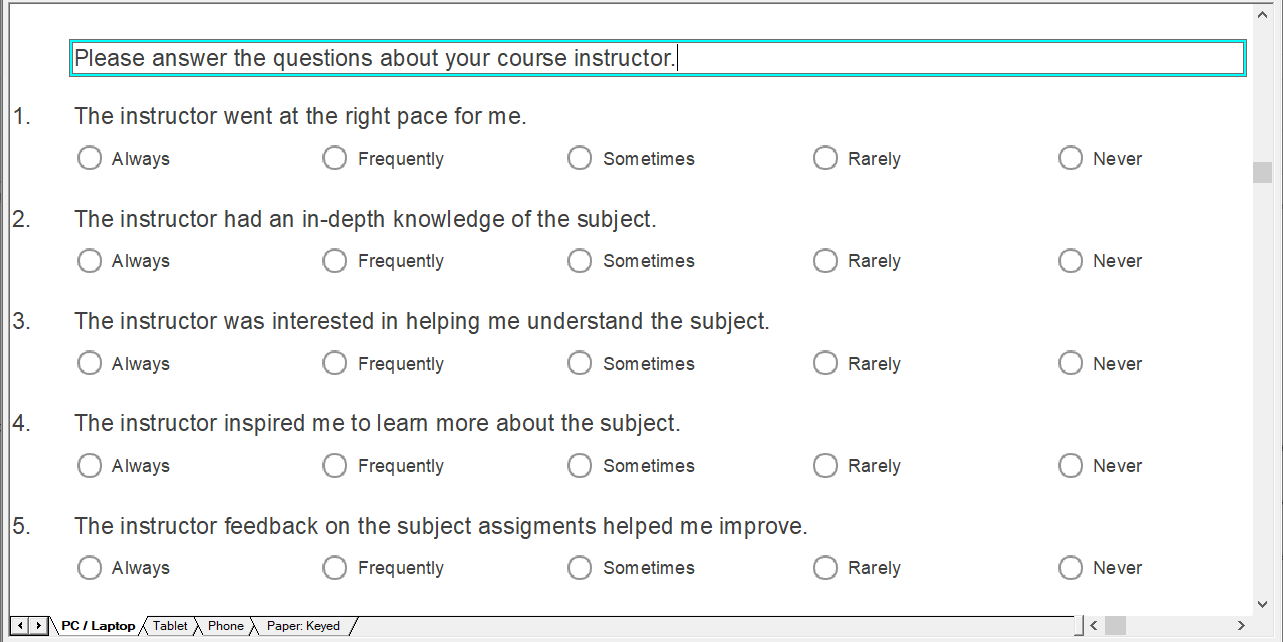Viewport: 1283px width, 642px height.
Task: Select Never for question 5
Action: pyautogui.click(x=1070, y=567)
